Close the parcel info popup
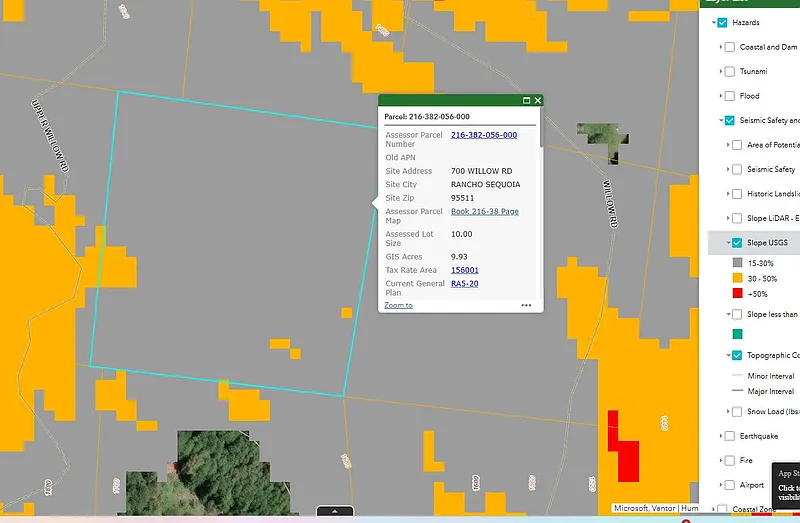800x523 pixels. click(x=538, y=100)
